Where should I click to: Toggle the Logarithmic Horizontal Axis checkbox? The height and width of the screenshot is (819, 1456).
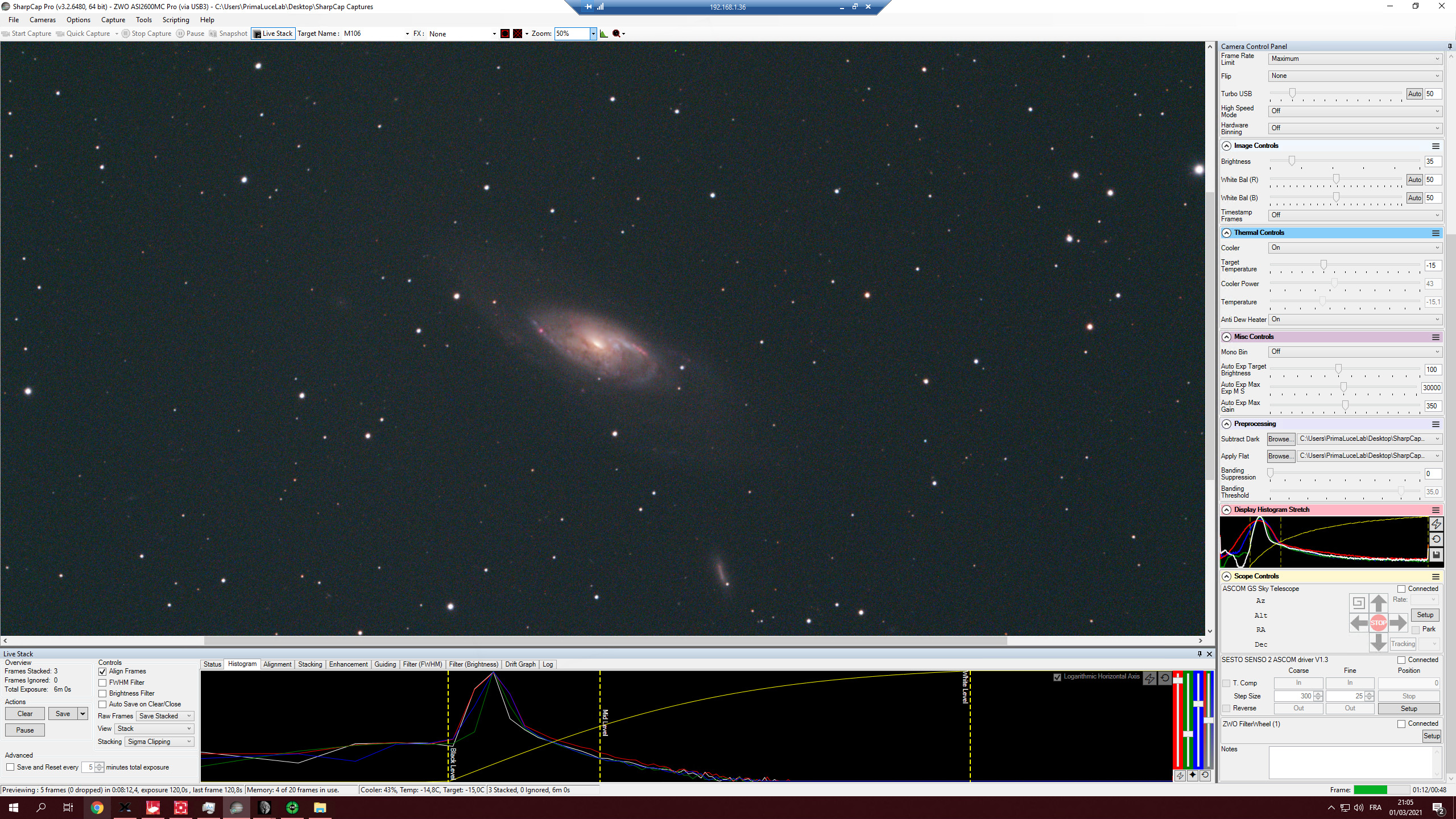[x=1057, y=677]
